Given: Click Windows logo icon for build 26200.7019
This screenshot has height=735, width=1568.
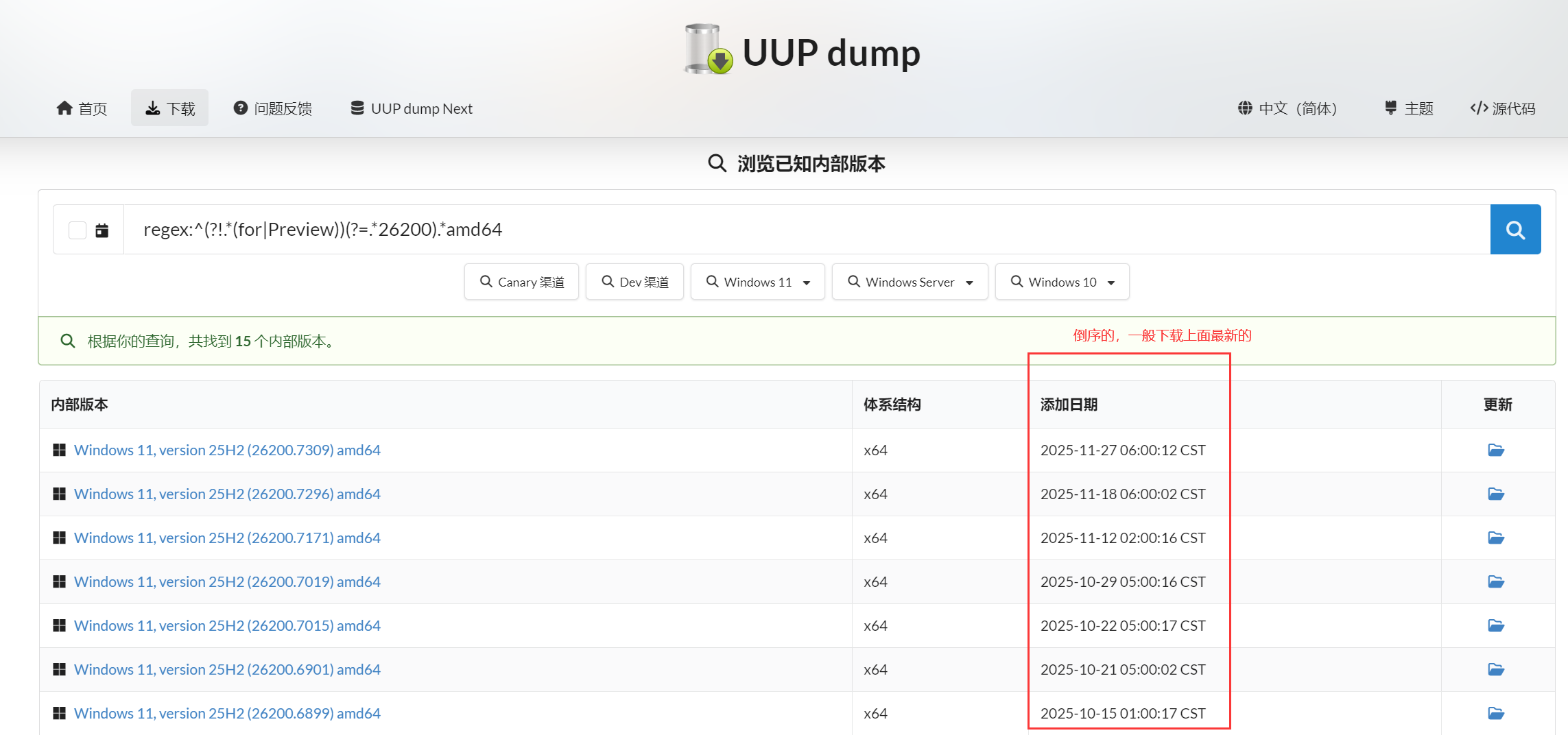Looking at the screenshot, I should (60, 581).
